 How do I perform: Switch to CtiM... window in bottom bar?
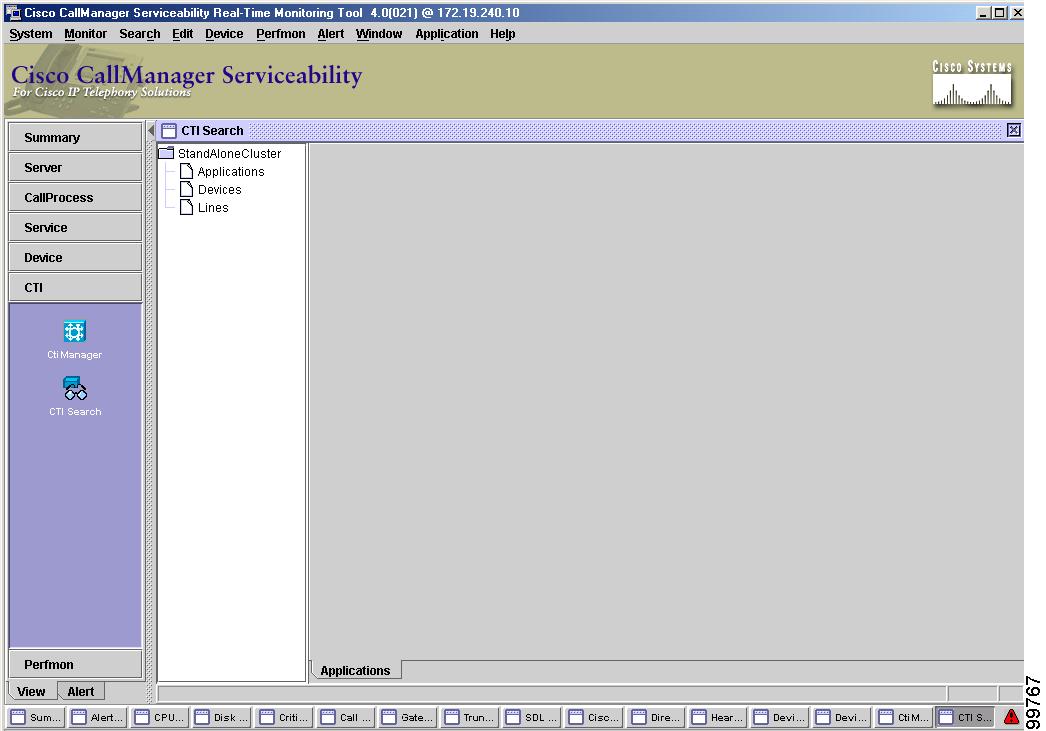[904, 718]
